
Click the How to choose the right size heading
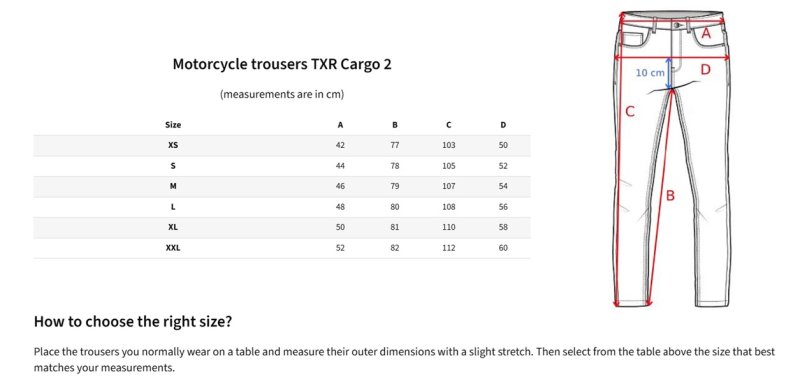133,322
